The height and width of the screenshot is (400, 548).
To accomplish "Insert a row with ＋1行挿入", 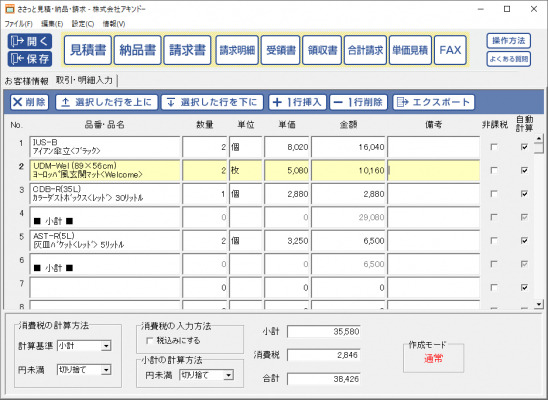I will point(297,102).
